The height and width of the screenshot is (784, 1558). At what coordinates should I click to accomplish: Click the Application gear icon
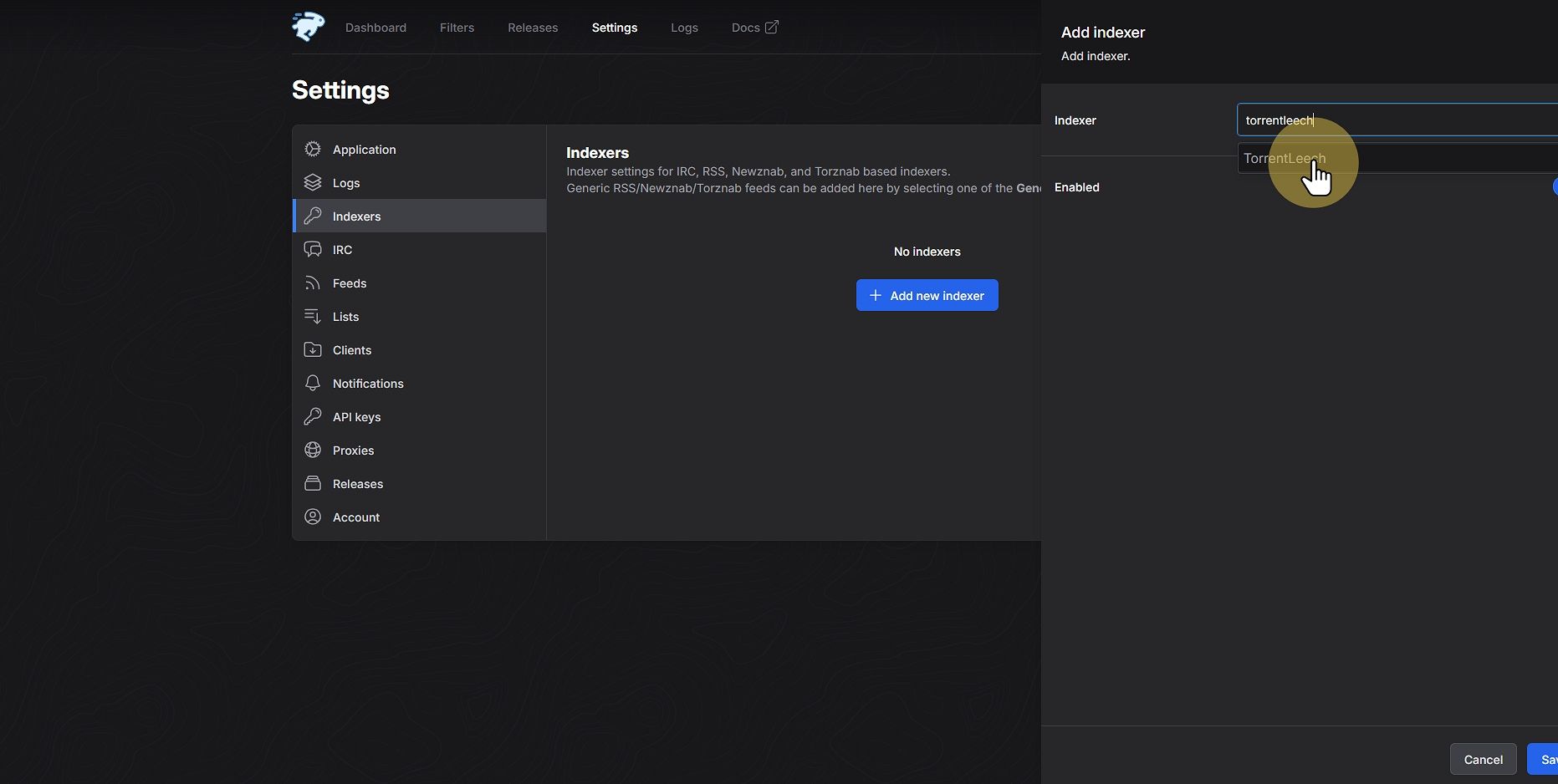pyautogui.click(x=313, y=149)
